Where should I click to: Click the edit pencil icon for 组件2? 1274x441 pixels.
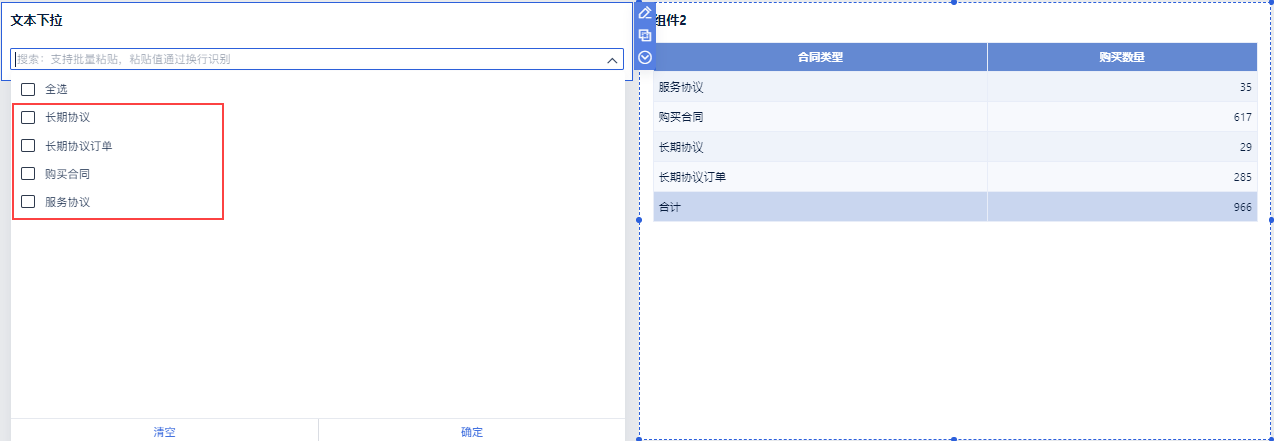(x=645, y=12)
